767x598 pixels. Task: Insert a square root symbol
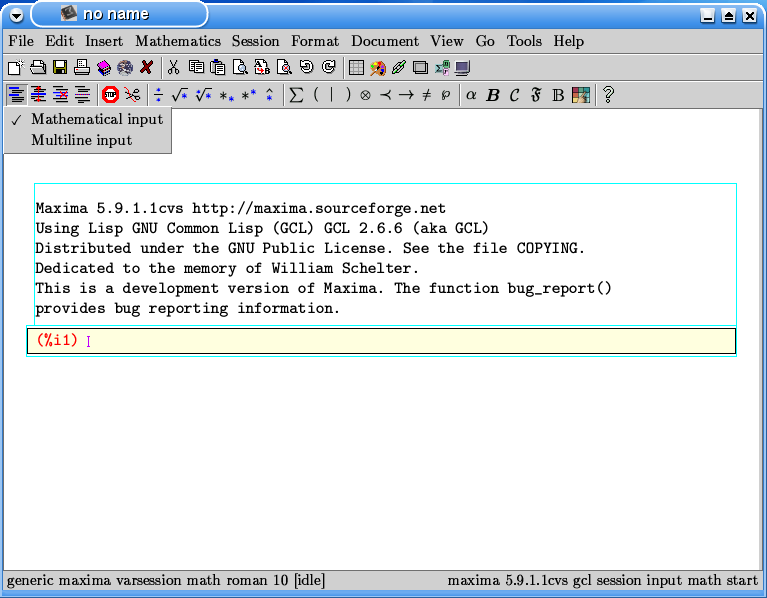point(180,94)
